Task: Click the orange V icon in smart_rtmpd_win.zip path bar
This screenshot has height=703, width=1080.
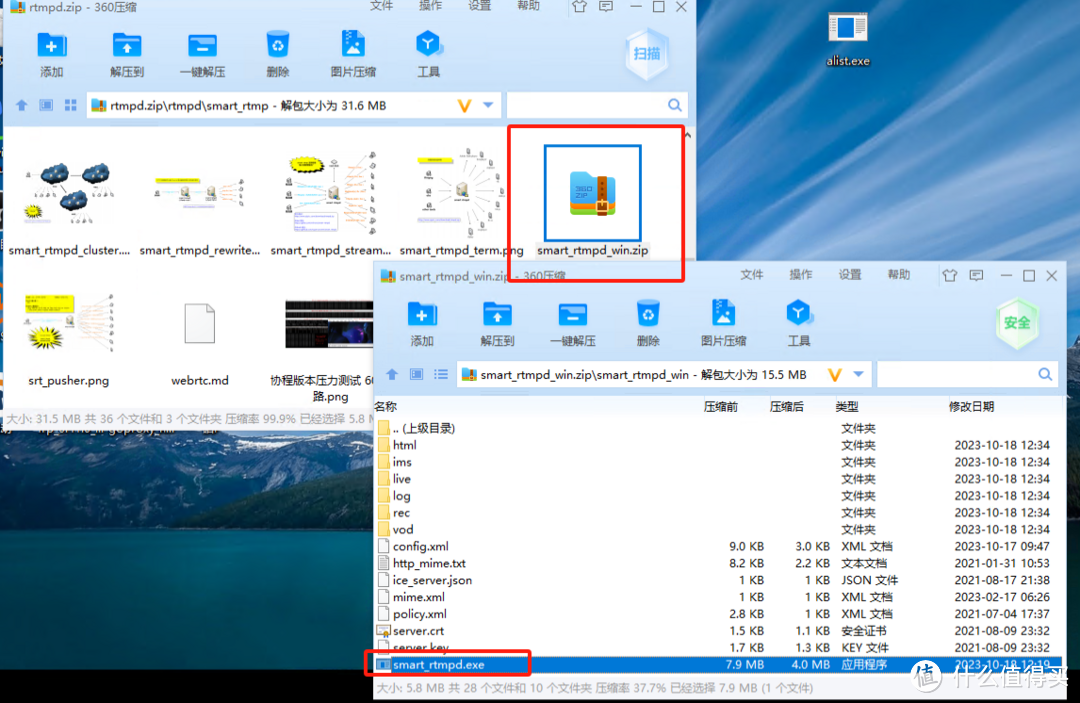Action: tap(835, 375)
